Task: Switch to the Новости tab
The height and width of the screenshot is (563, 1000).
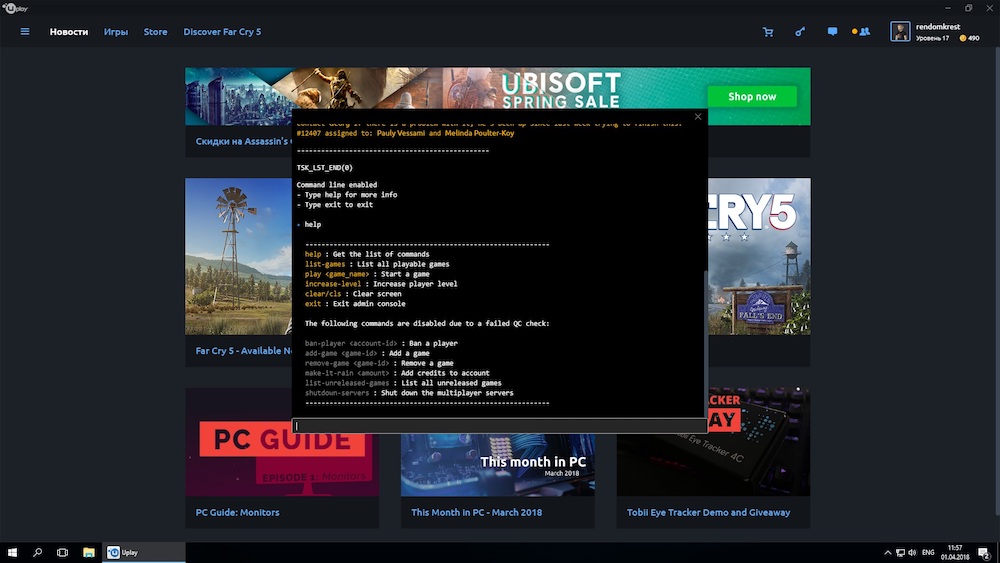Action: tap(69, 31)
